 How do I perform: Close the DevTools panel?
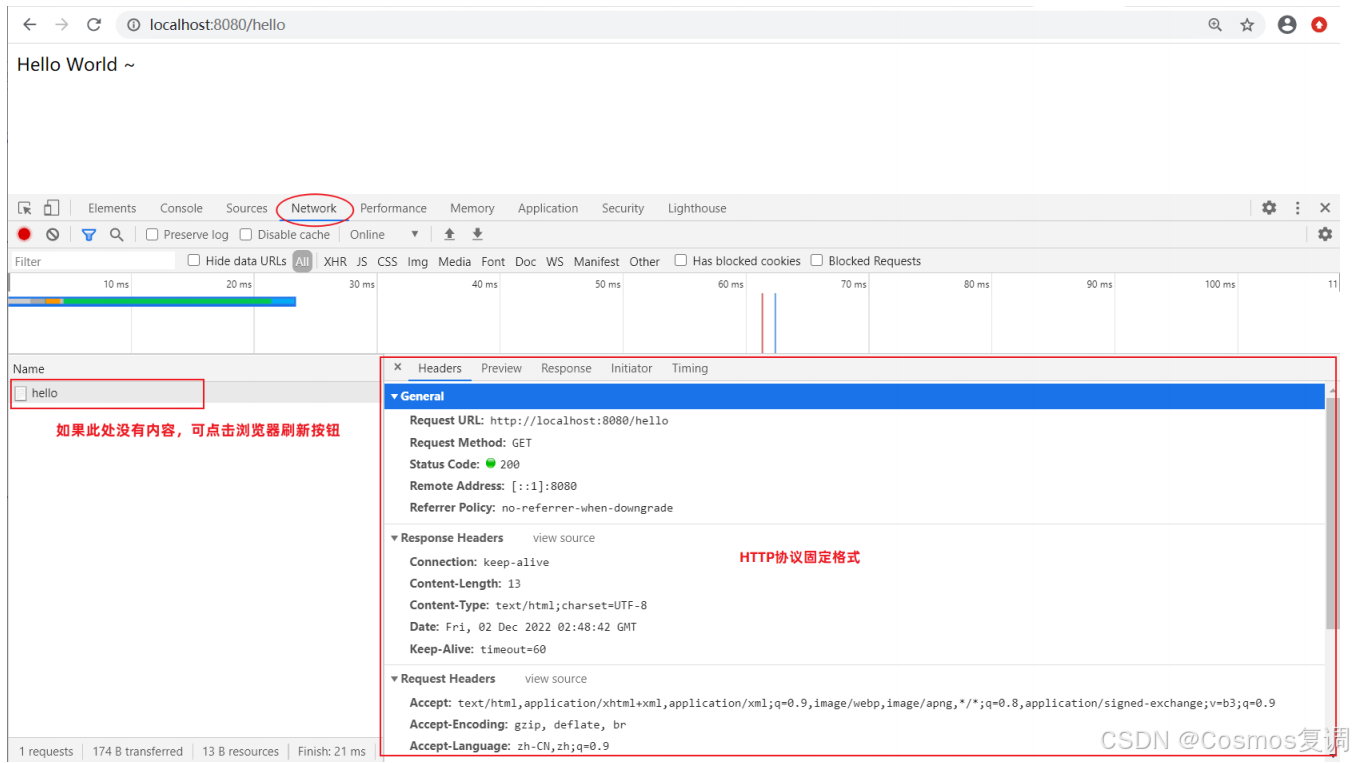[x=1325, y=208]
